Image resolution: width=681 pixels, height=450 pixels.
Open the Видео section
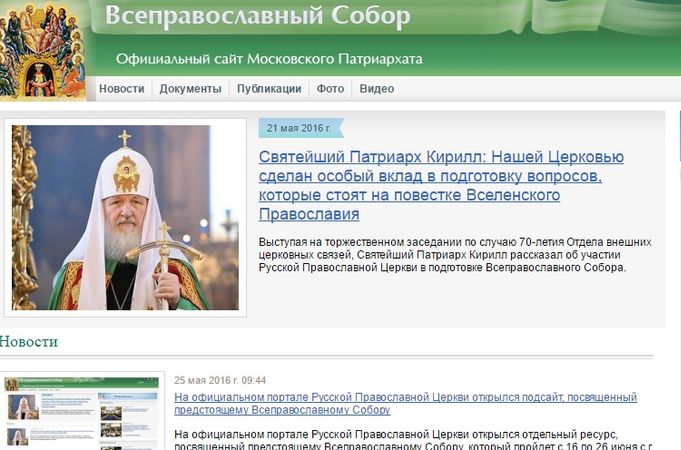[x=377, y=89]
